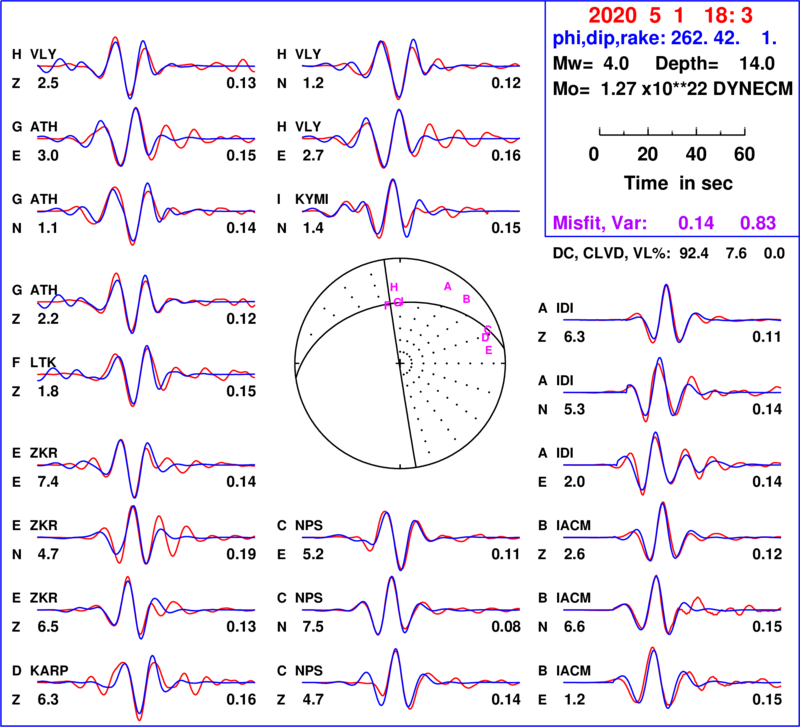
Task: Click the IDI E waveform trace
Action: tap(672, 463)
